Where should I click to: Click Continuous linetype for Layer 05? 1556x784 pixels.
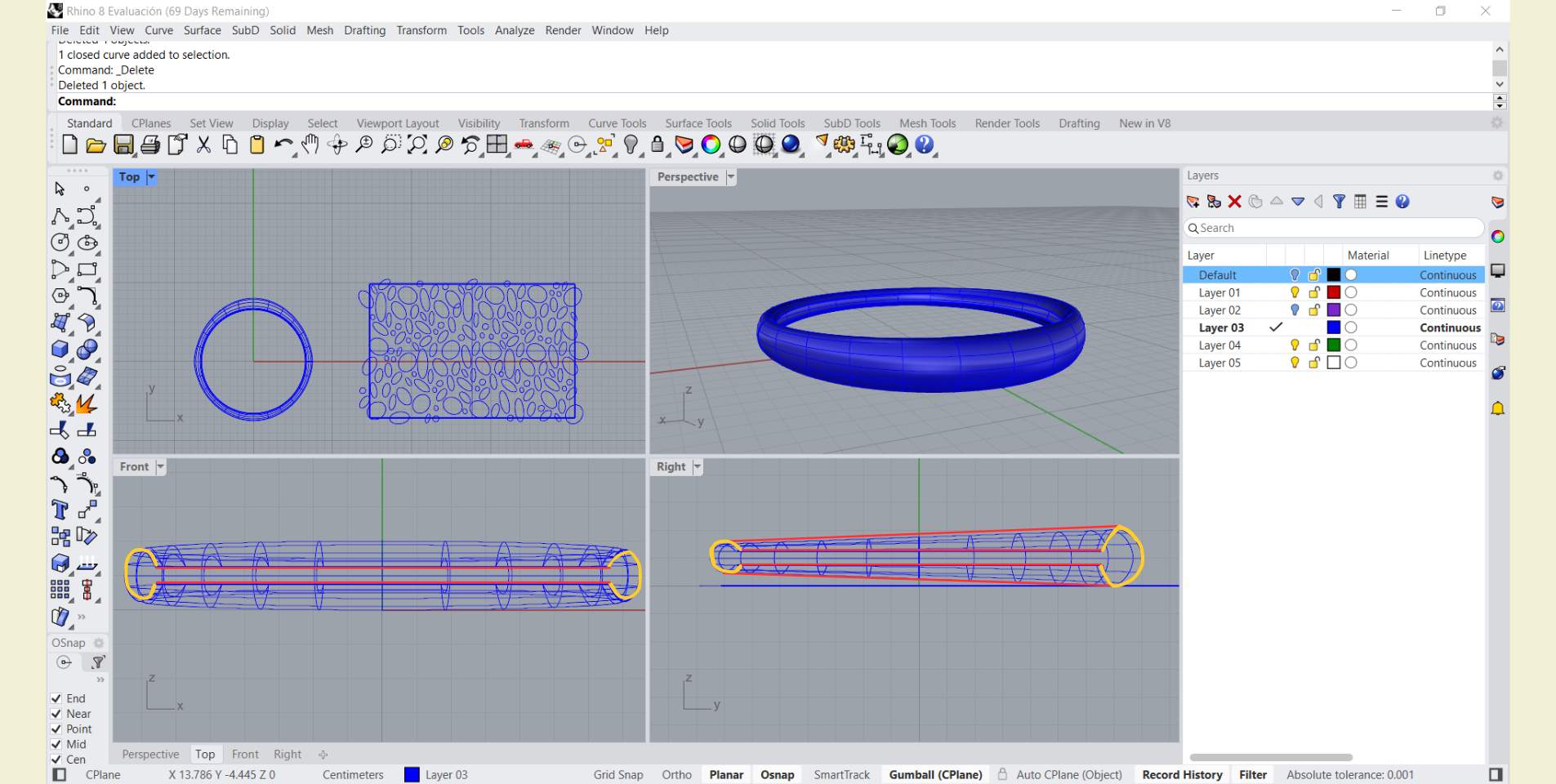[1447, 363]
